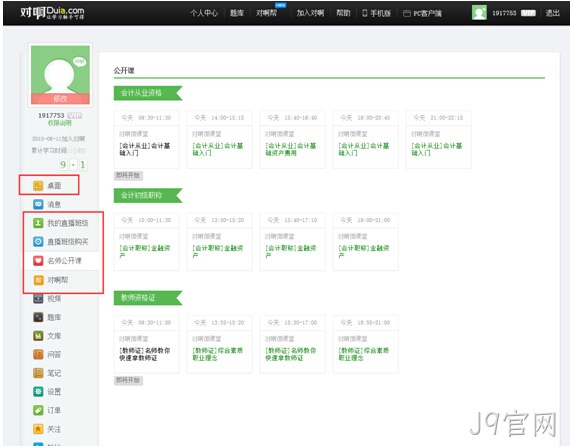
Task: Select the 名师公开课 heart icon
Action: pyautogui.click(x=38, y=261)
